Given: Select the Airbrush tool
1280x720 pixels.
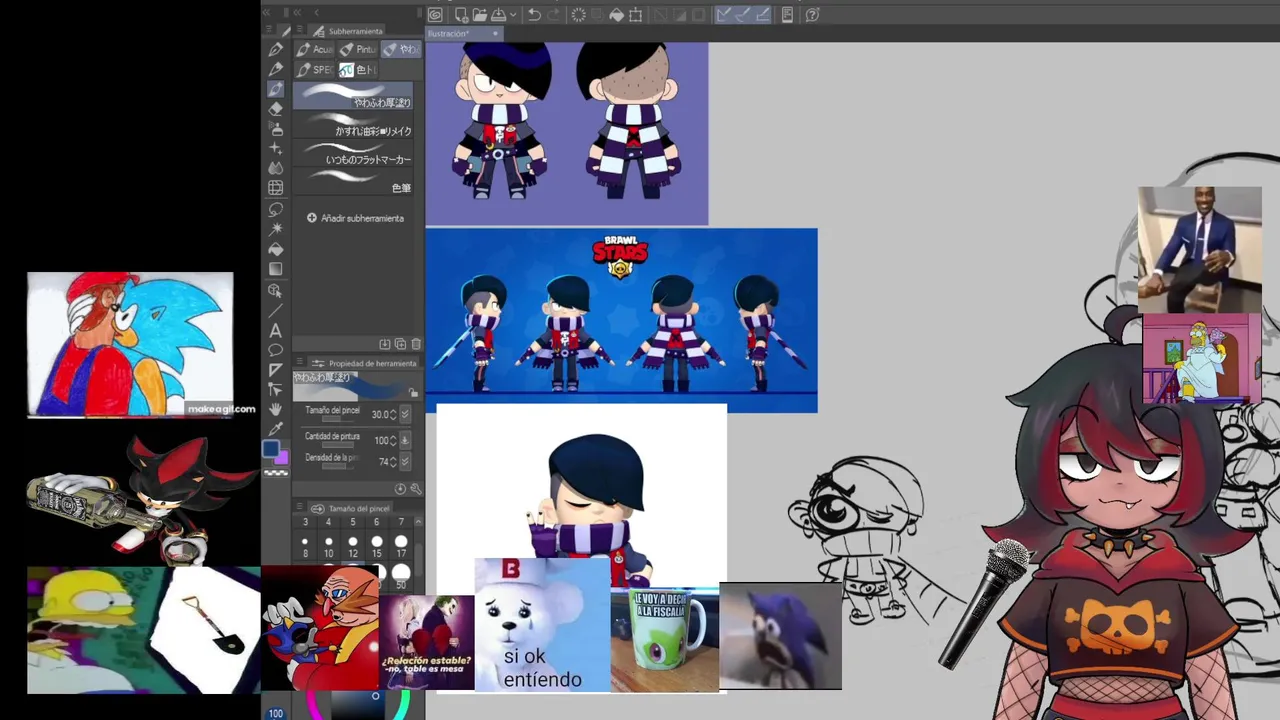Looking at the screenshot, I should pyautogui.click(x=275, y=129).
